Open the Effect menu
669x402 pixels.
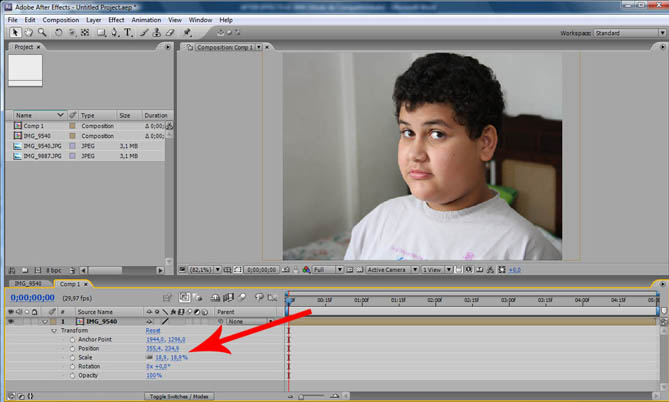116,19
